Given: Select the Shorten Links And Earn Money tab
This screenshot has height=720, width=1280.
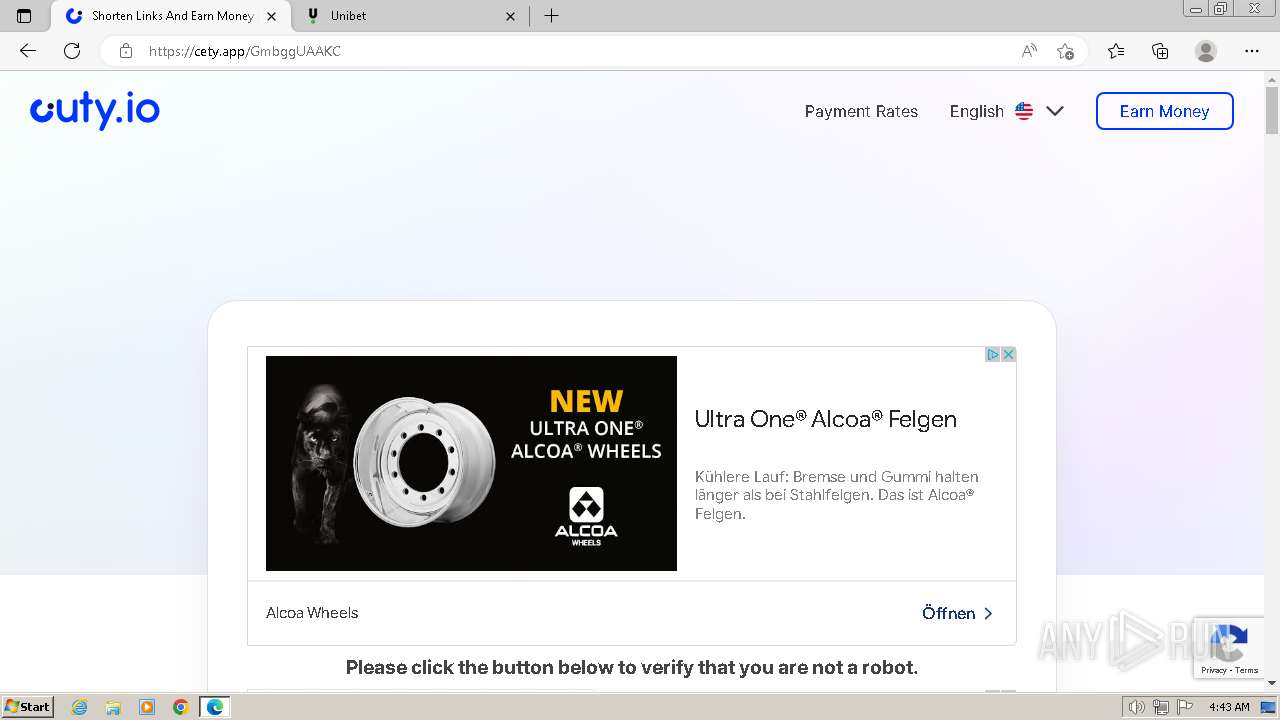Looking at the screenshot, I should pos(170,16).
